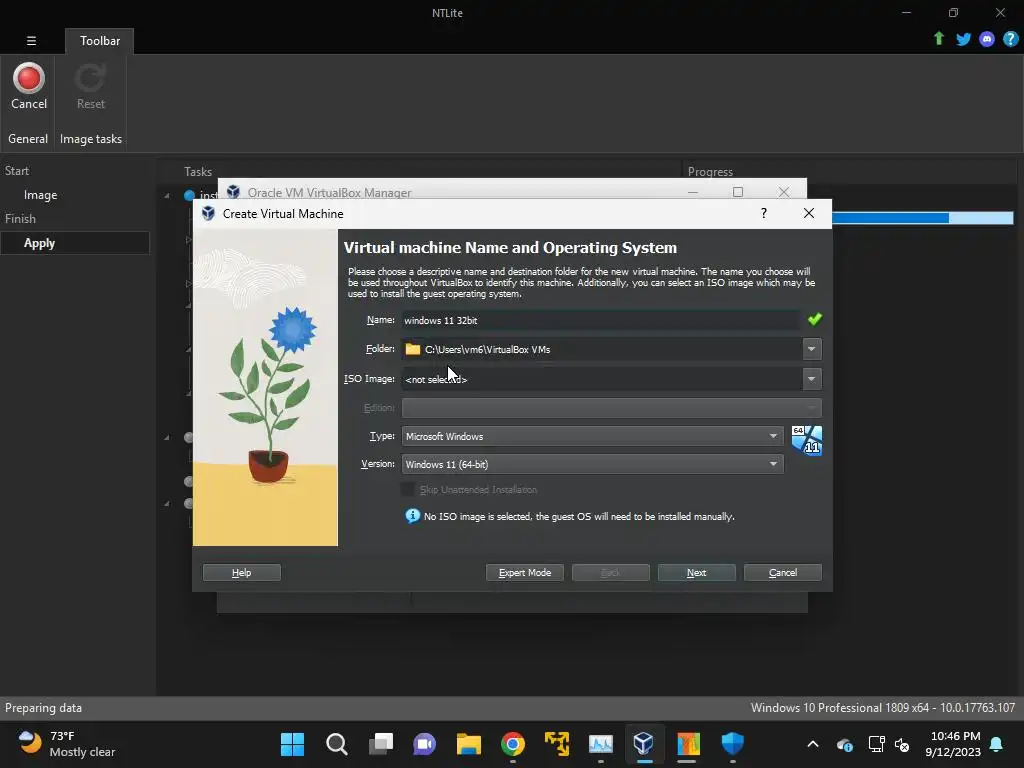Click the NTLite help question mark icon
The height and width of the screenshot is (768, 1024).
click(x=1010, y=39)
